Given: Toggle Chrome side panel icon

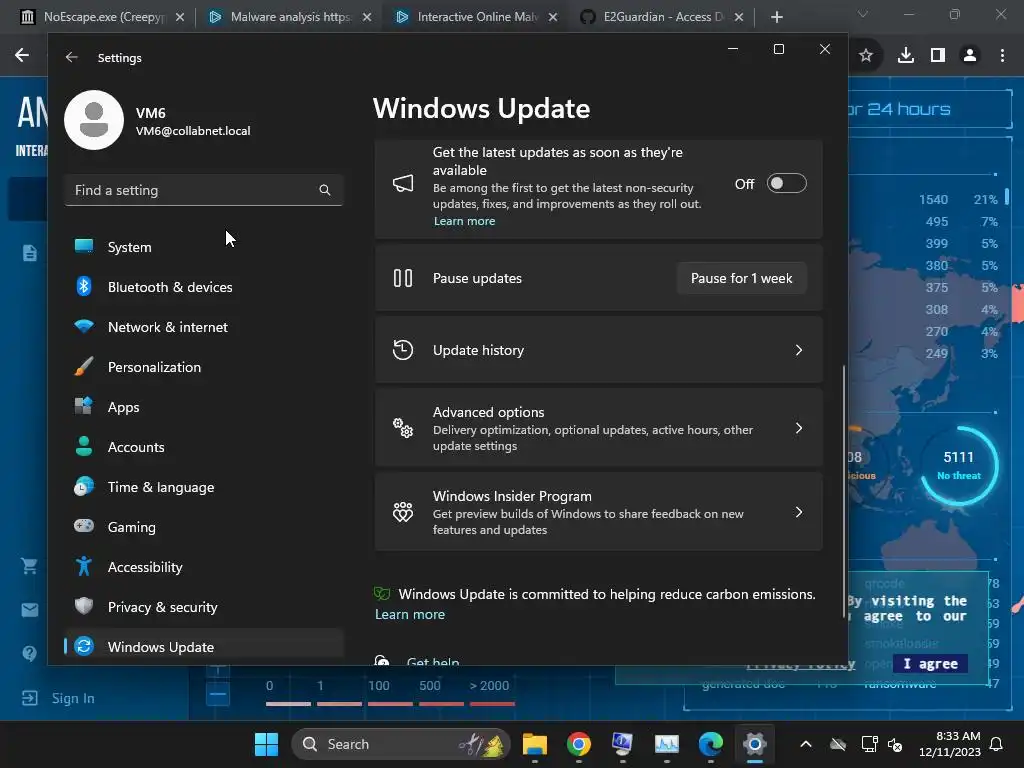Looking at the screenshot, I should (938, 56).
